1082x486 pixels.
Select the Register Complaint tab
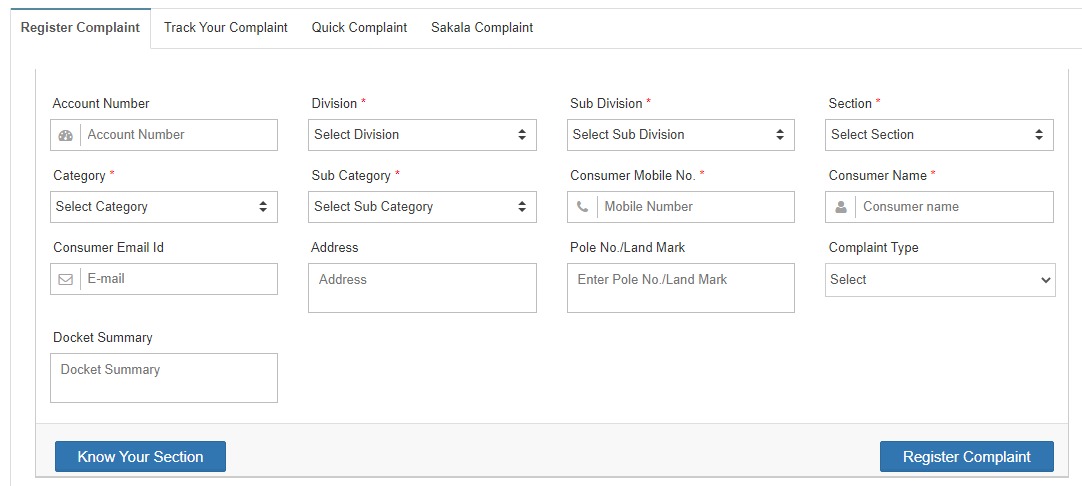coord(80,28)
